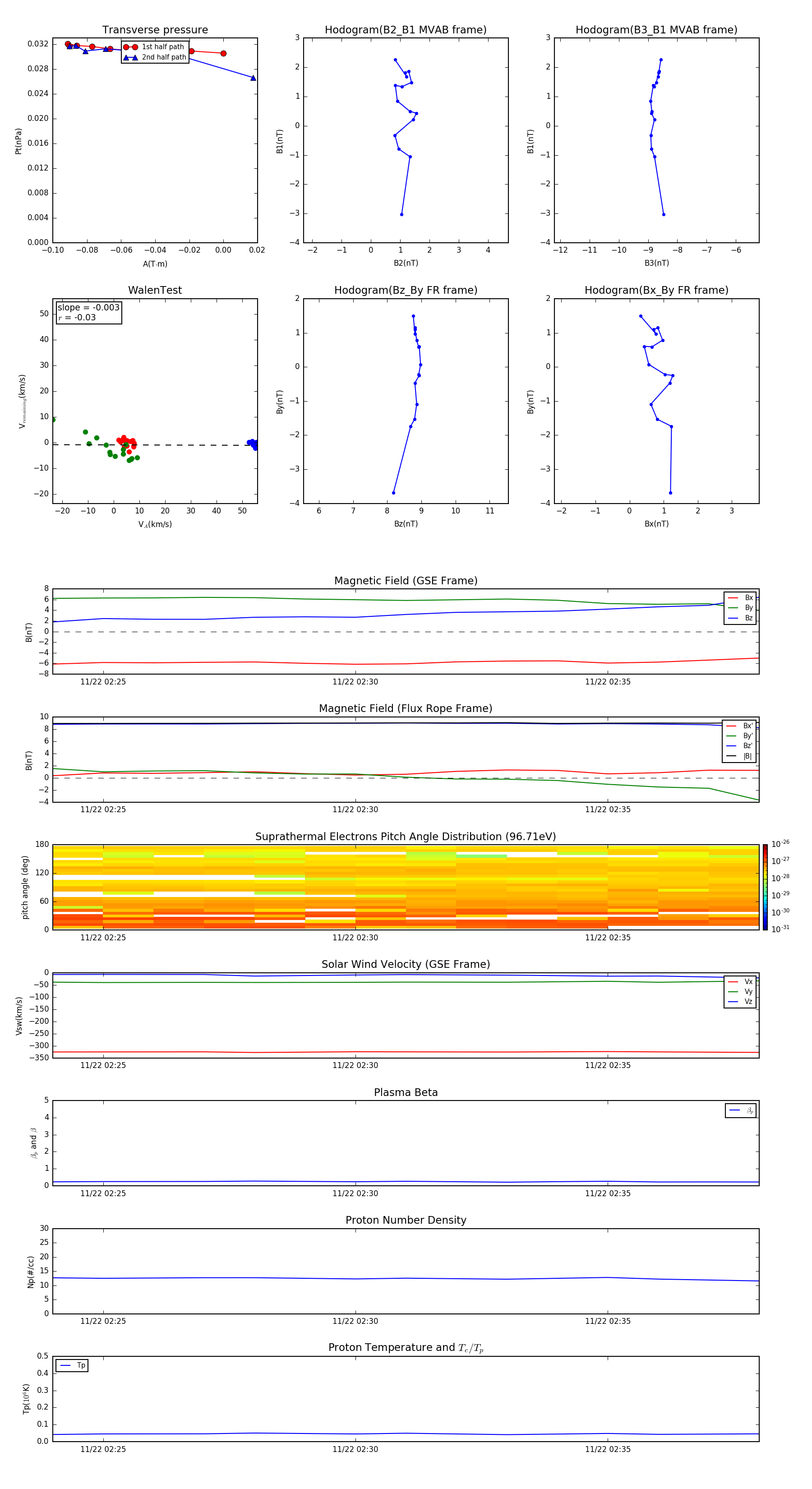Click the B2(nT) x-axis label
The width and height of the screenshot is (812, 1489).
tap(406, 264)
